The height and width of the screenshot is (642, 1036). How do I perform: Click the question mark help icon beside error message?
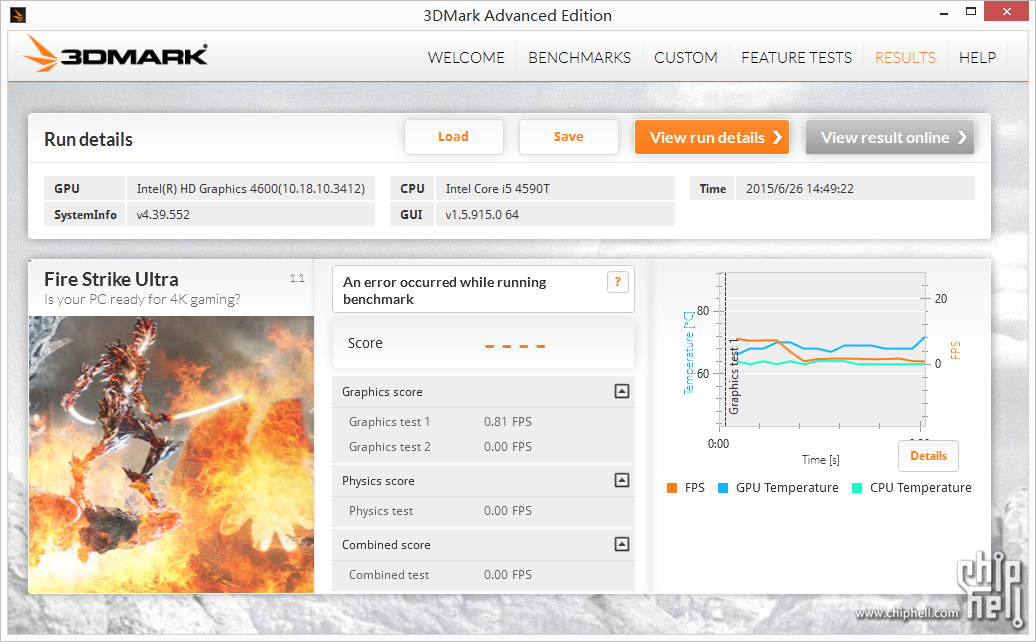618,282
